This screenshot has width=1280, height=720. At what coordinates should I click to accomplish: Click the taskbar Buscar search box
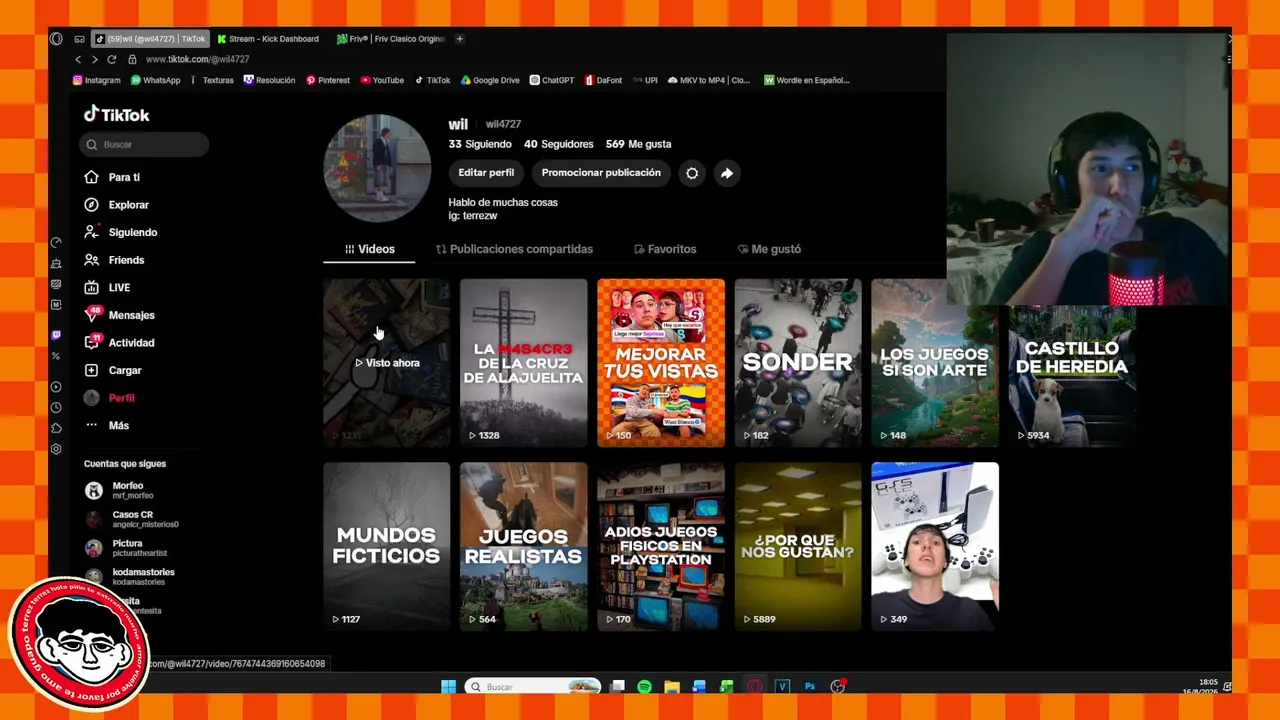(533, 686)
